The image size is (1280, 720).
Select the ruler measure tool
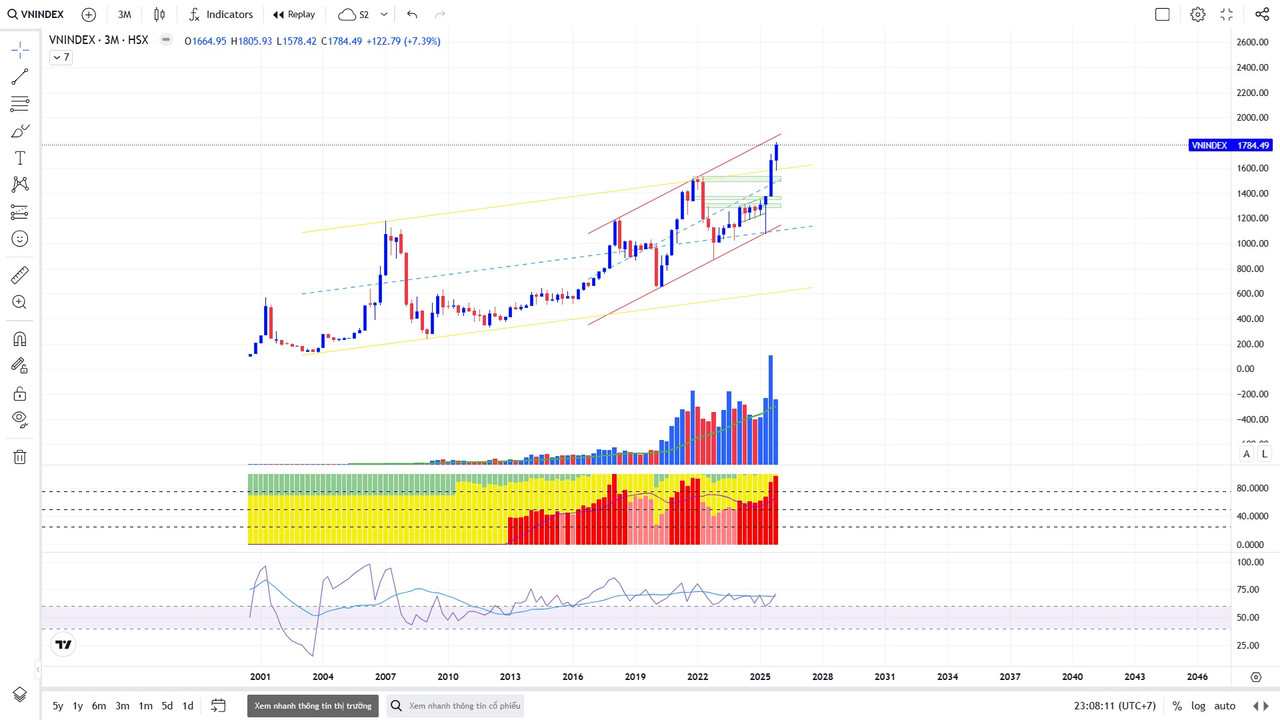click(20, 275)
